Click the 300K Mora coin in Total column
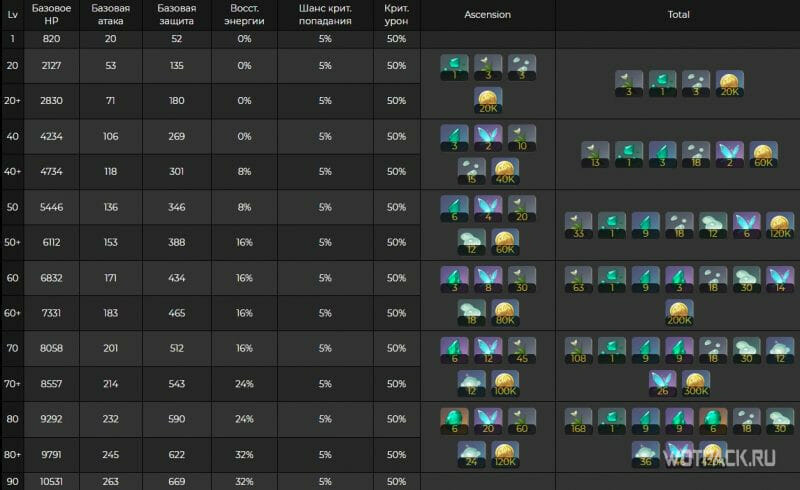The image size is (800, 490). (x=696, y=383)
